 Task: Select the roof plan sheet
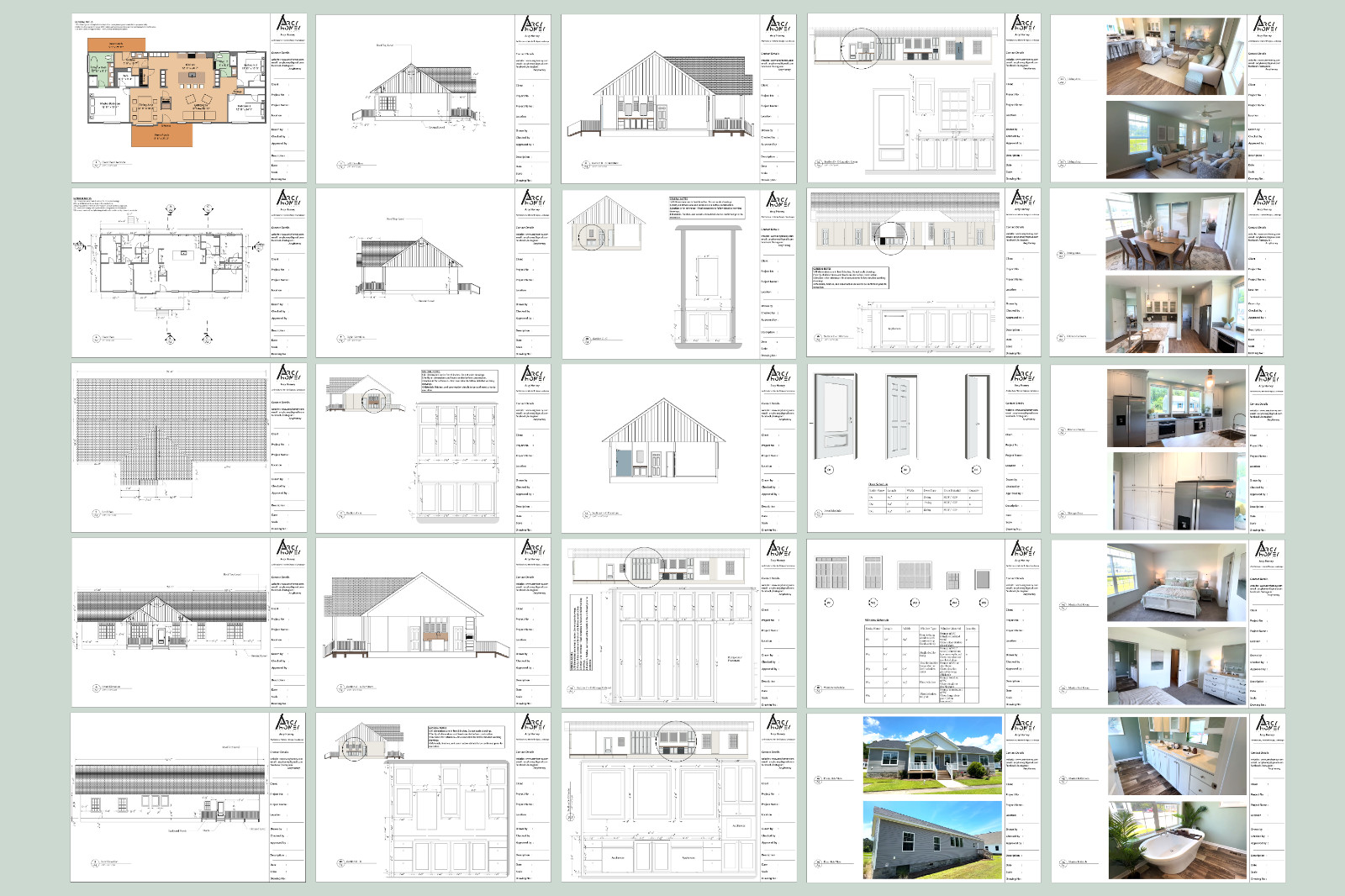point(188,448)
